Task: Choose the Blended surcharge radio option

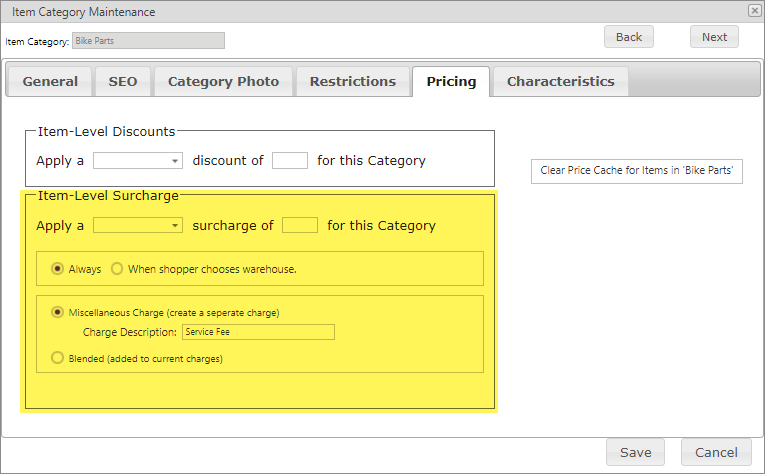Action: 58,358
